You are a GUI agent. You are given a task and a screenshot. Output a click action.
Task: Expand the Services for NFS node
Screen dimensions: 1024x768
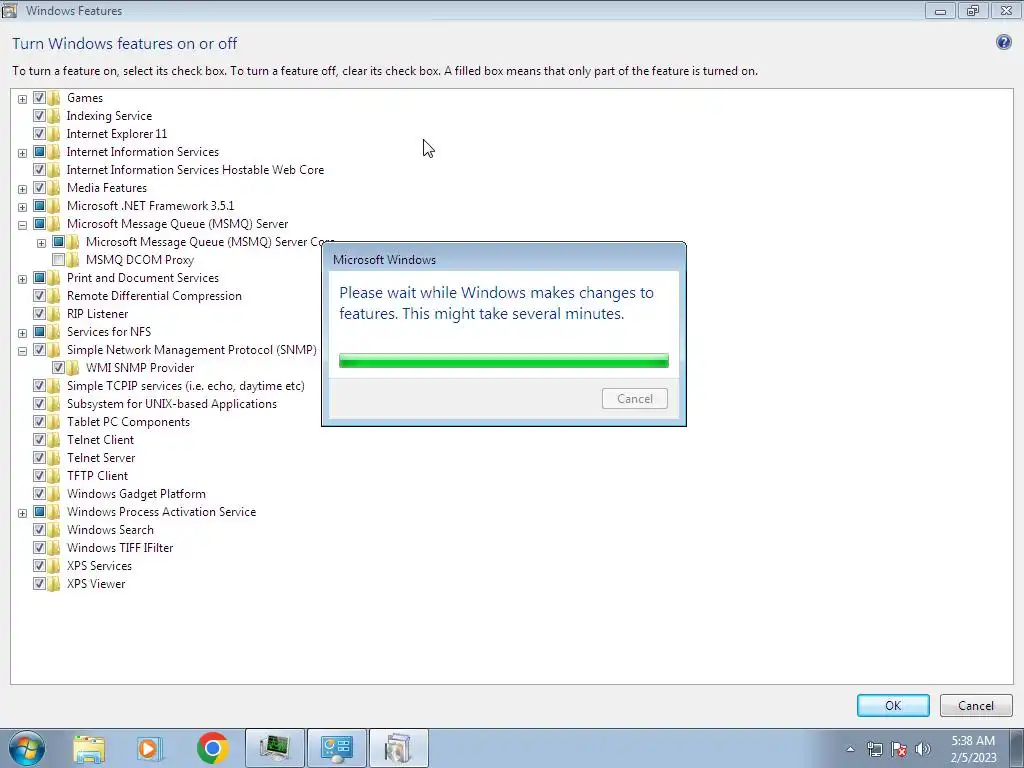(x=22, y=333)
